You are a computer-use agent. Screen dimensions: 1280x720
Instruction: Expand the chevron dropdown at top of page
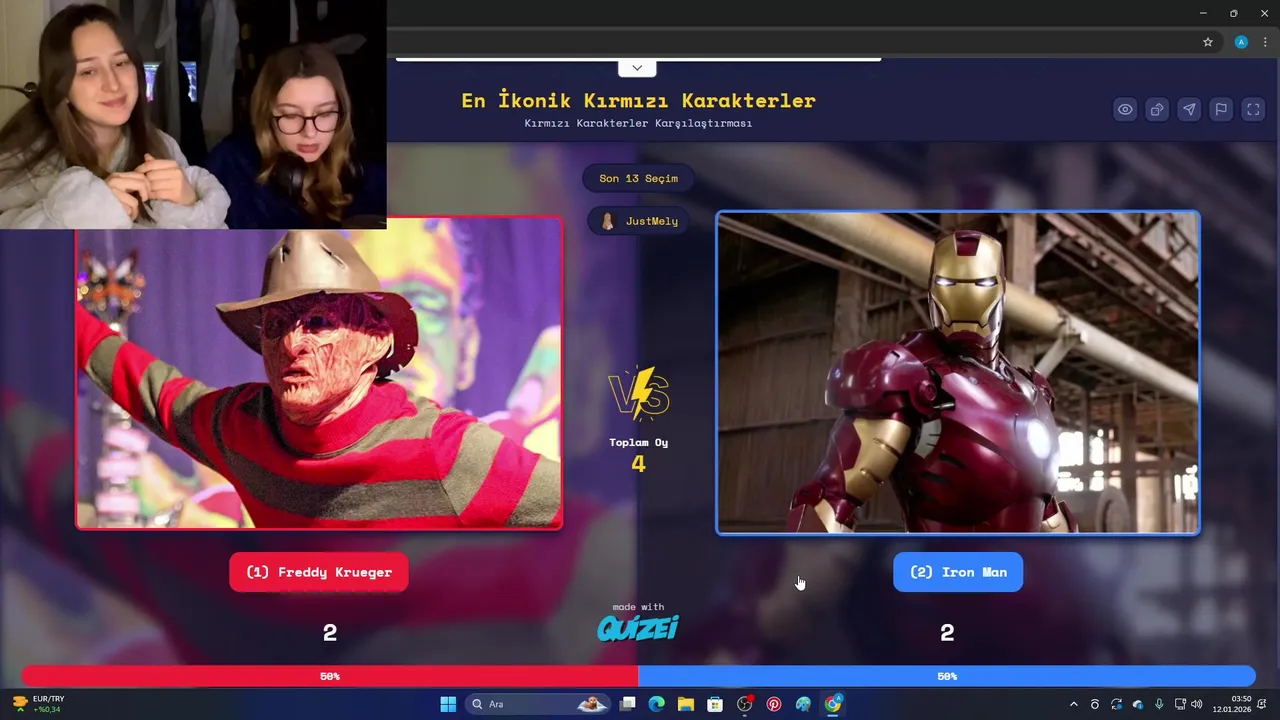(637, 68)
